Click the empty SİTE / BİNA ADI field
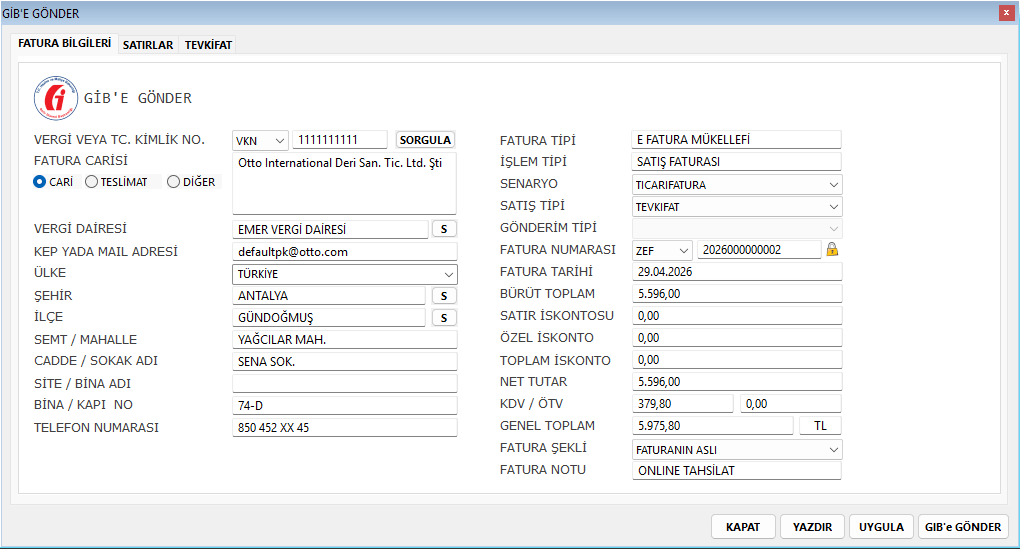This screenshot has width=1020, height=549. click(345, 383)
